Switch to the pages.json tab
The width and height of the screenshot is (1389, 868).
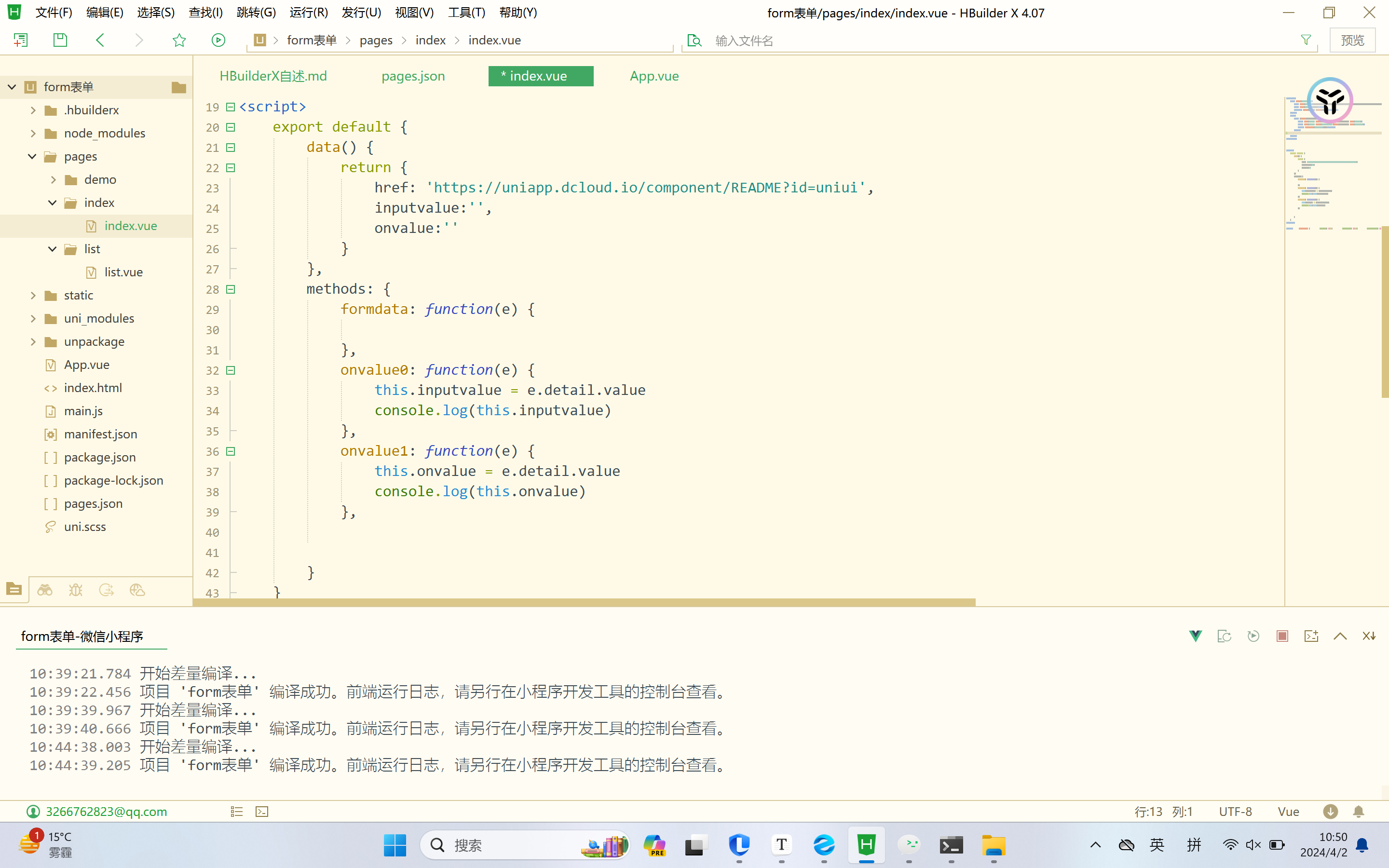[x=413, y=76]
